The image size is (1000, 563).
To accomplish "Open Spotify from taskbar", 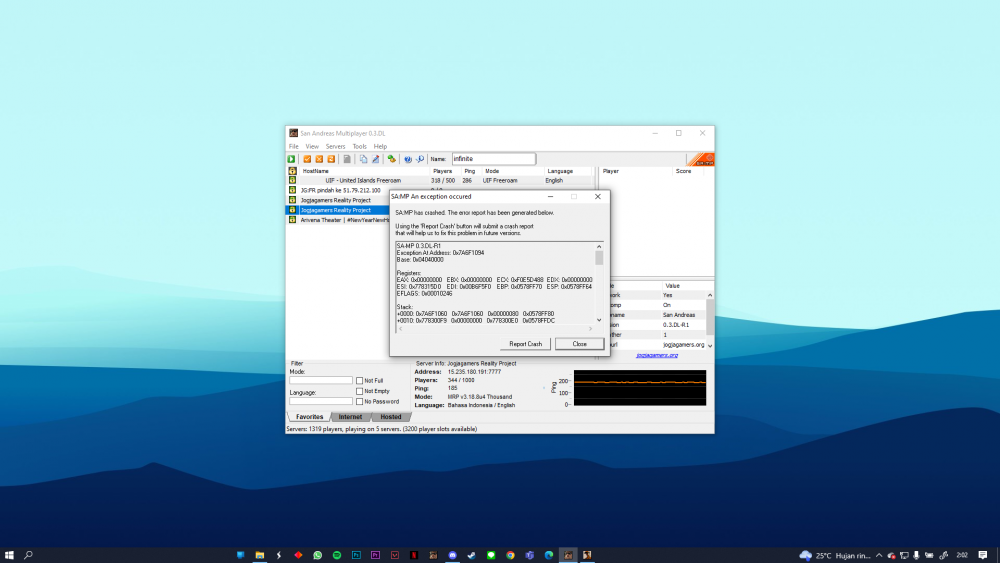I will point(337,555).
